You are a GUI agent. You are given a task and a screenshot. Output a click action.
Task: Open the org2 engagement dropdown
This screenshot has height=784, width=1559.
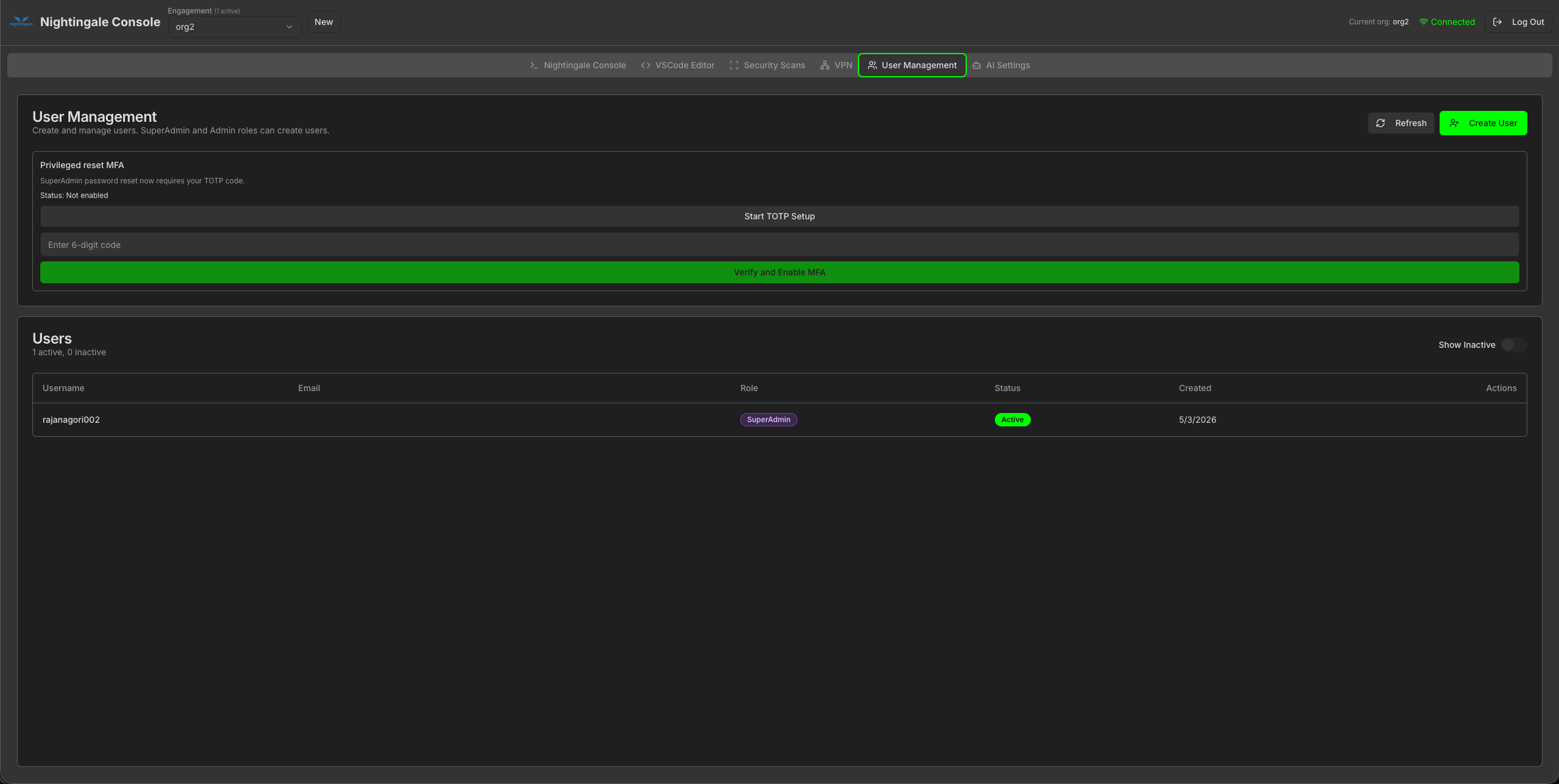coord(235,27)
